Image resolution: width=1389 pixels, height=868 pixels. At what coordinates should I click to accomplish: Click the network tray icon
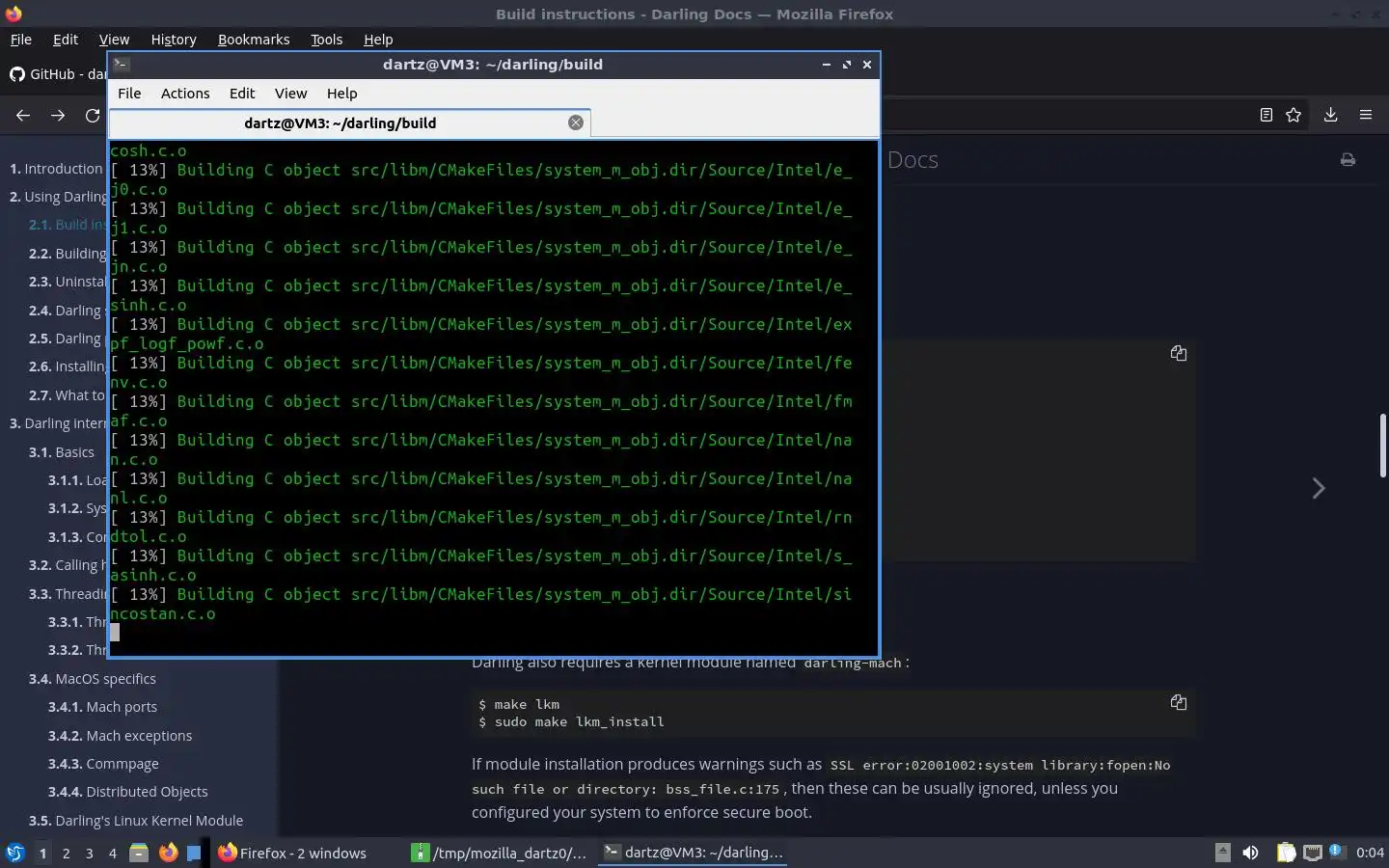coord(1313,853)
